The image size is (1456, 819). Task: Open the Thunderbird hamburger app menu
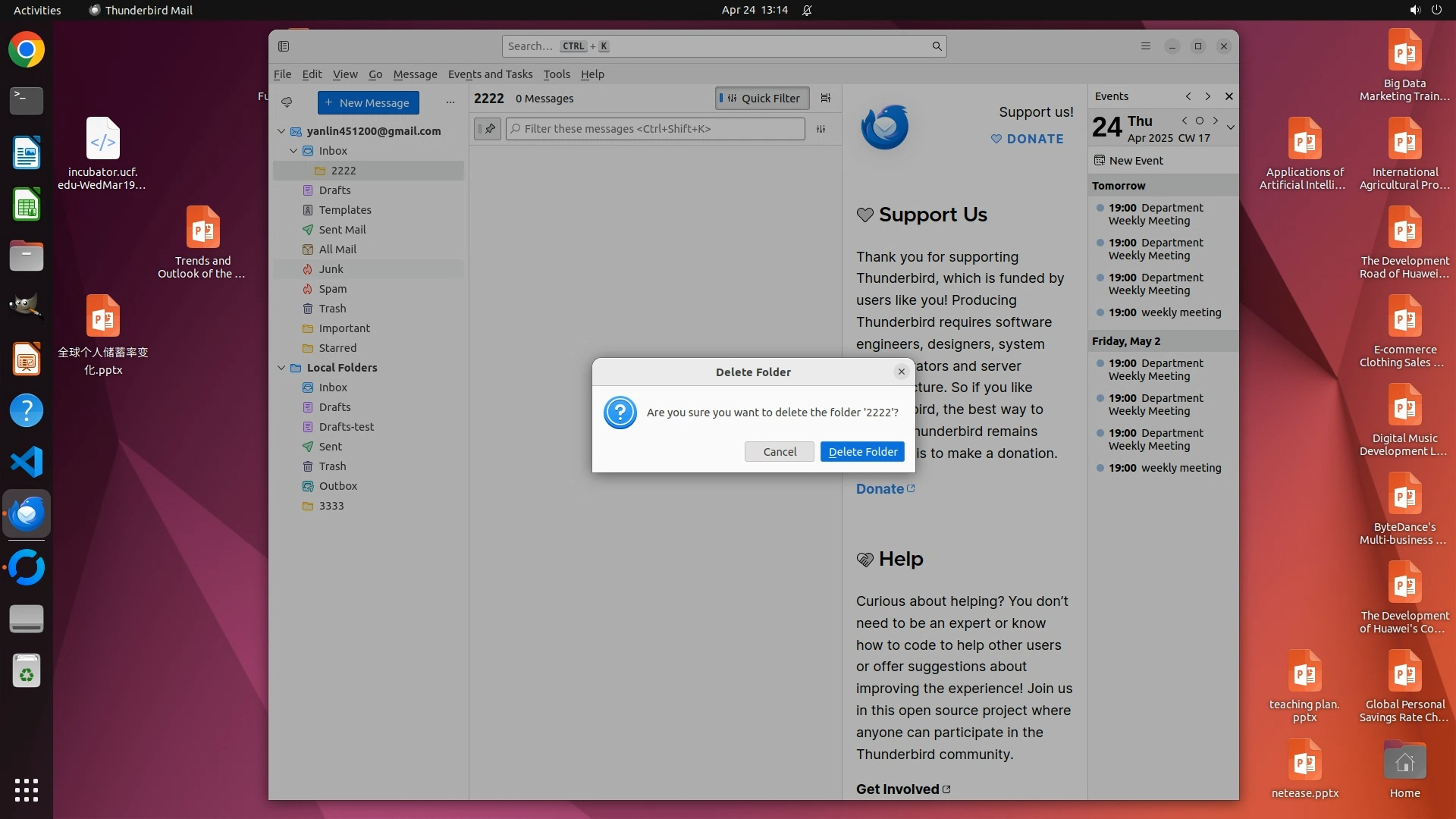click(x=1145, y=46)
